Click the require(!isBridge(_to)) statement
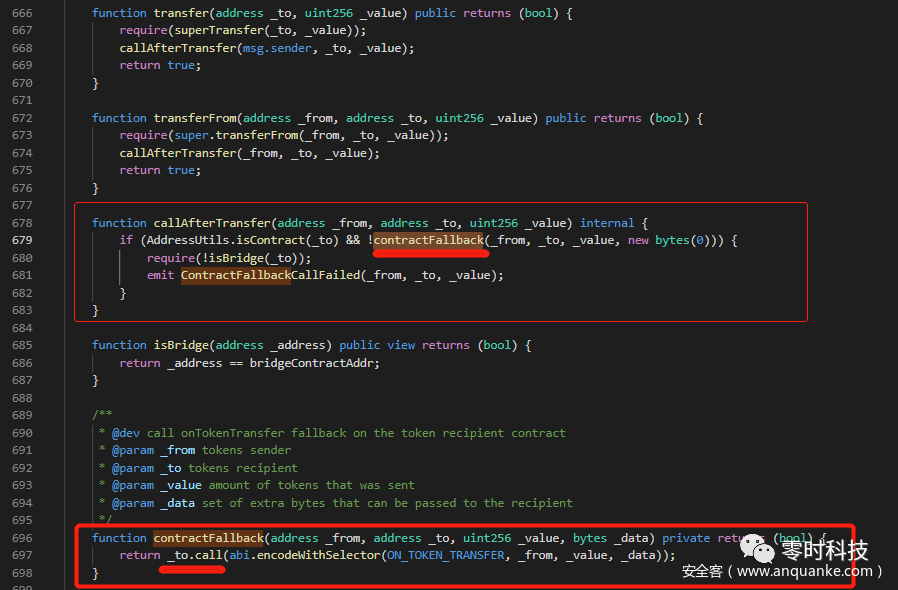The height and width of the screenshot is (590, 898). pyautogui.click(x=228, y=258)
